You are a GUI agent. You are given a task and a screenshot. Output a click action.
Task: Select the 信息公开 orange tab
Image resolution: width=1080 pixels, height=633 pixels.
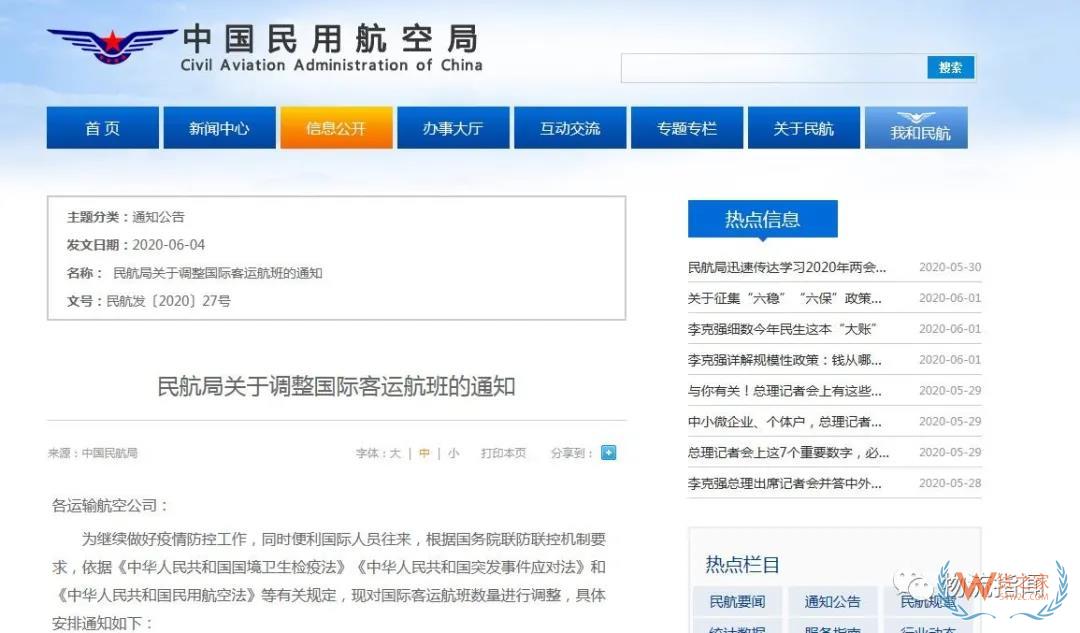coord(336,128)
